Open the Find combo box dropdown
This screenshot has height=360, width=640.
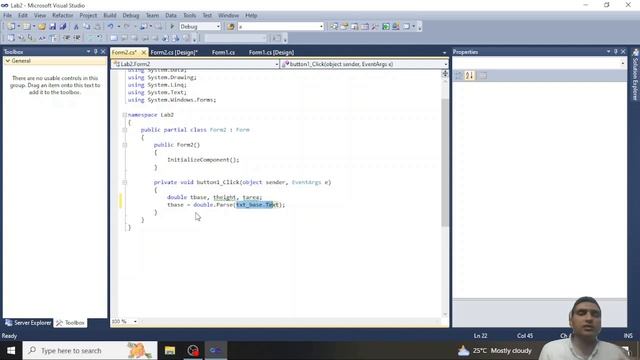(321, 27)
